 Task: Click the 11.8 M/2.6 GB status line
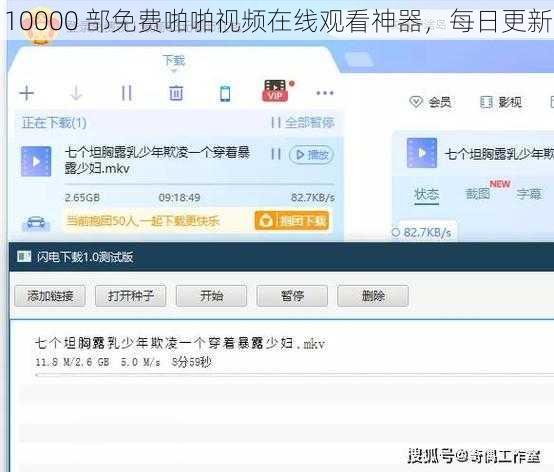(x=123, y=362)
